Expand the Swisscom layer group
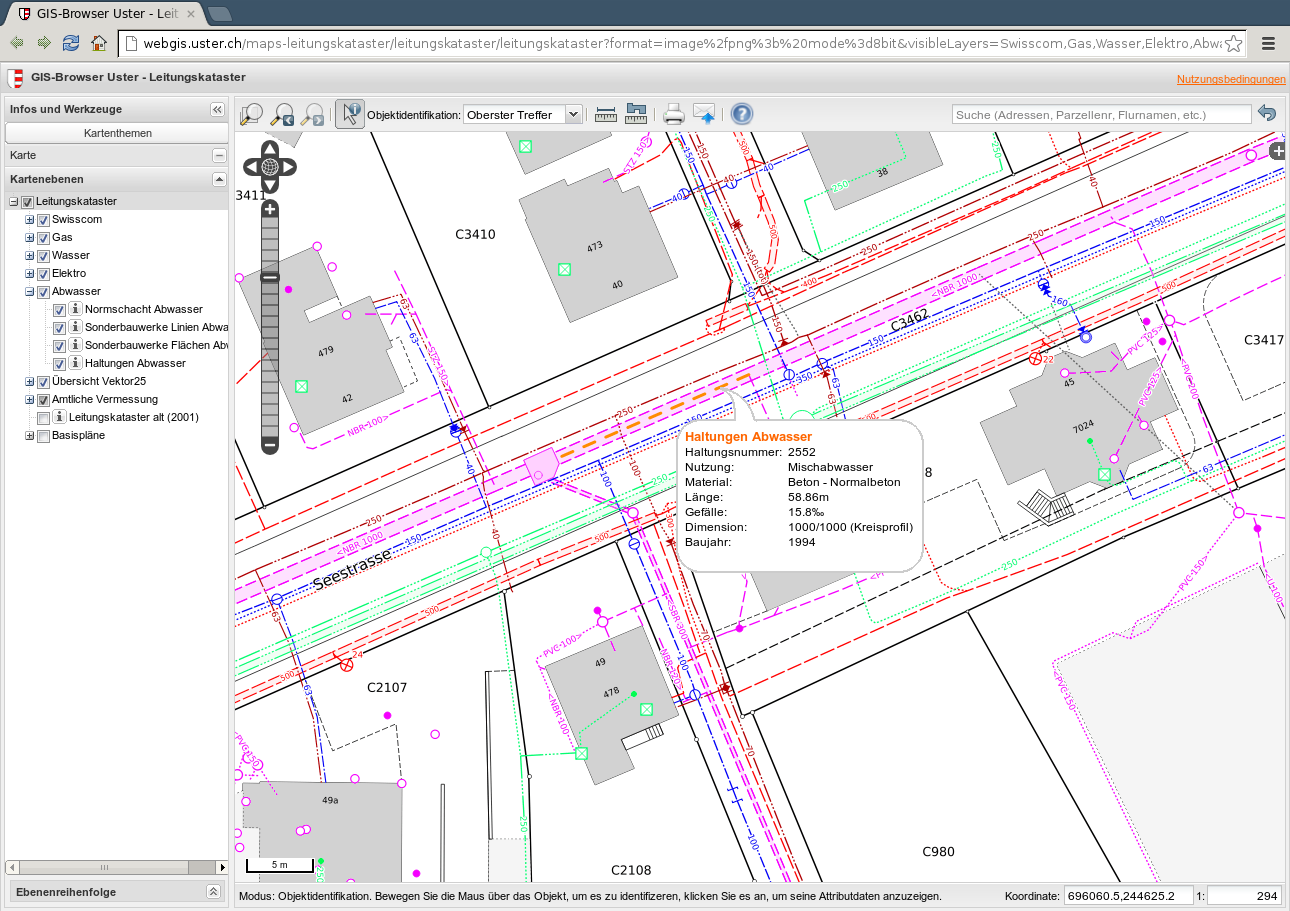The width and height of the screenshot is (1290, 911). click(29, 220)
